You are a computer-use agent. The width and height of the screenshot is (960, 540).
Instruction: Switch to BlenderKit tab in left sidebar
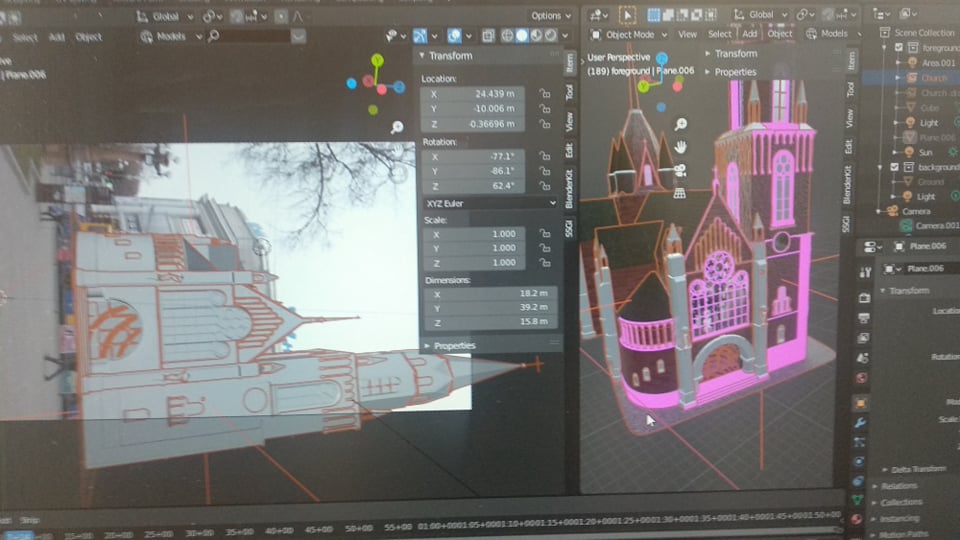[569, 189]
